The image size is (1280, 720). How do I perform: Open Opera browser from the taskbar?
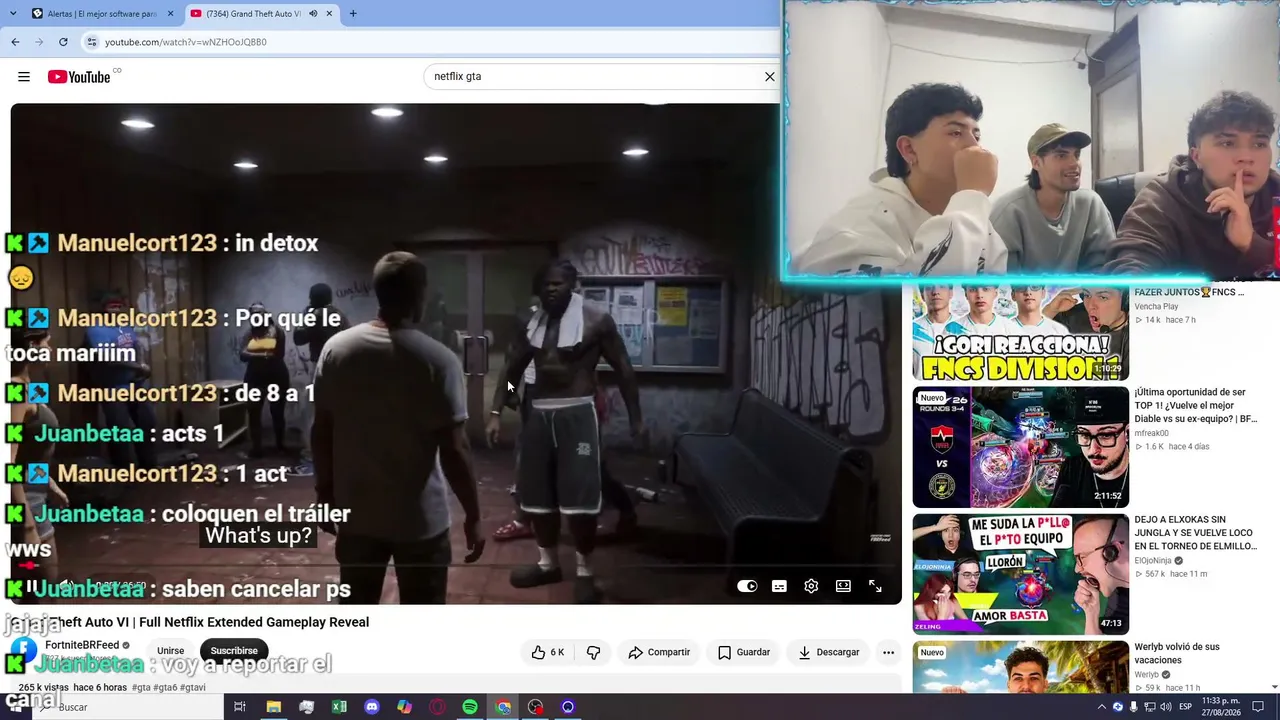[x=437, y=707]
